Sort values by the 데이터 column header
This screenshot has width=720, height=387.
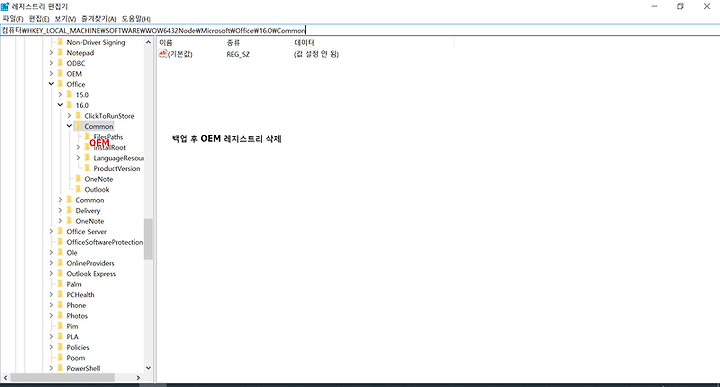pos(372,43)
